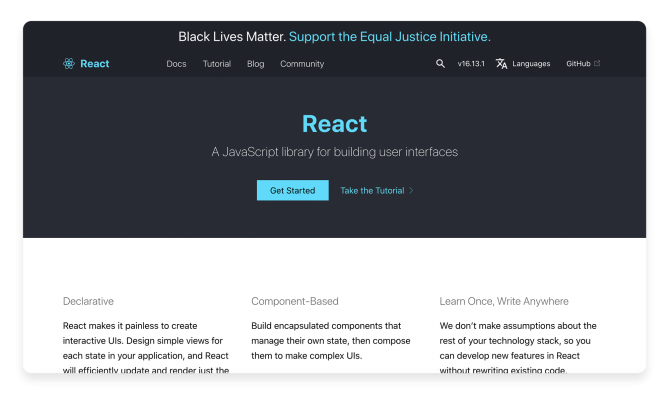670x405 pixels.
Task: Open the Tutorial nav item
Action: click(217, 64)
